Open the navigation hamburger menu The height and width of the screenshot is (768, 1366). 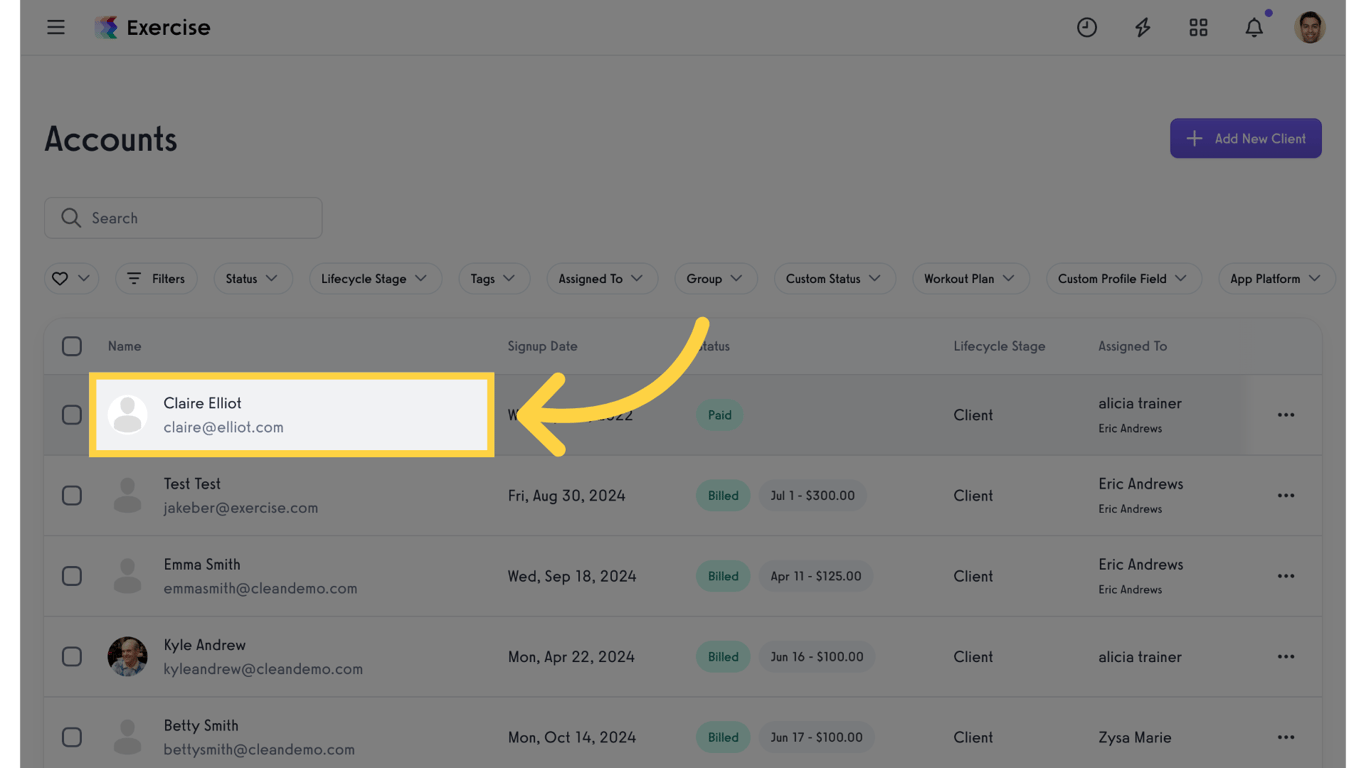(56, 27)
